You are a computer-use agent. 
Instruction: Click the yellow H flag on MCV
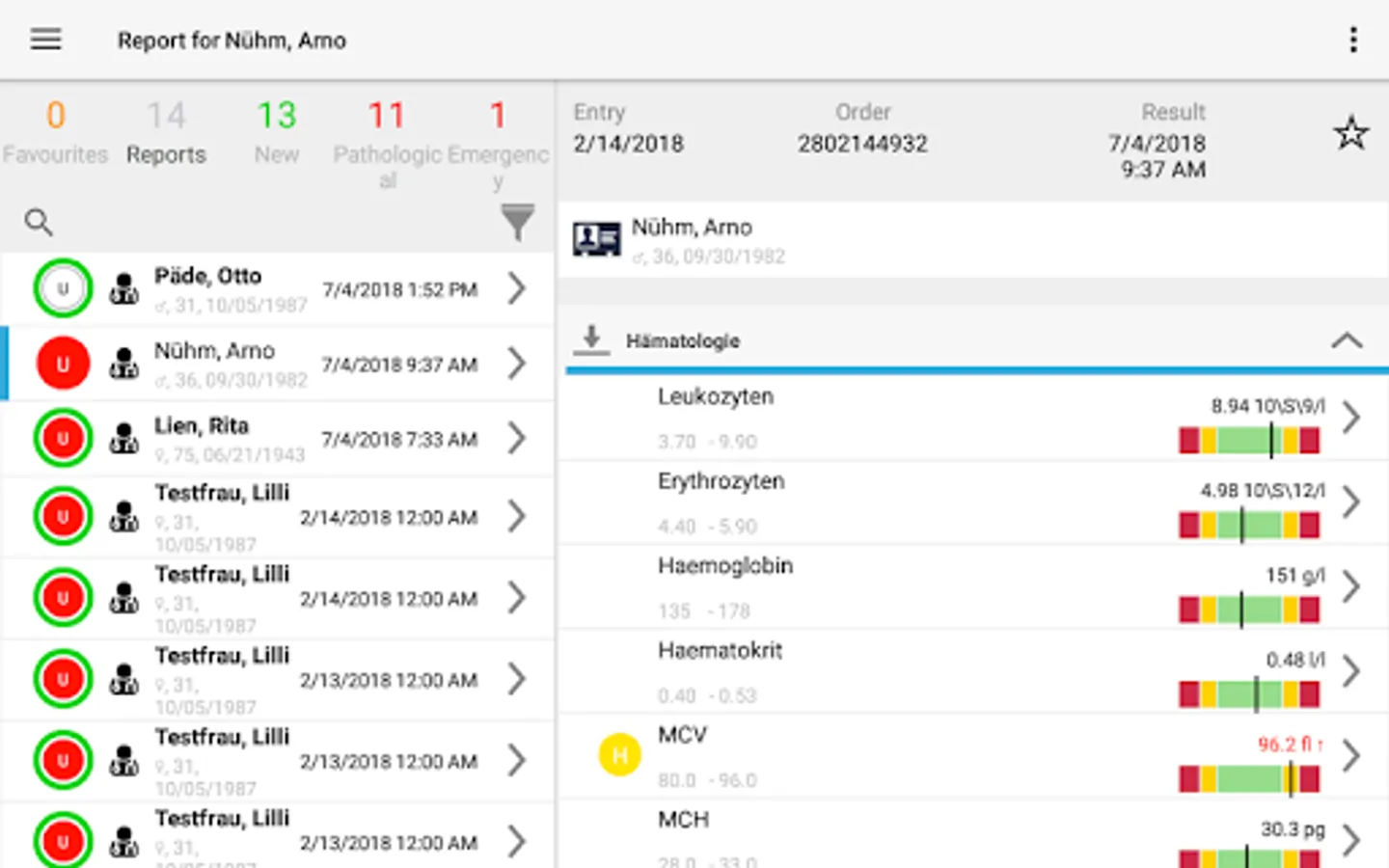point(619,755)
